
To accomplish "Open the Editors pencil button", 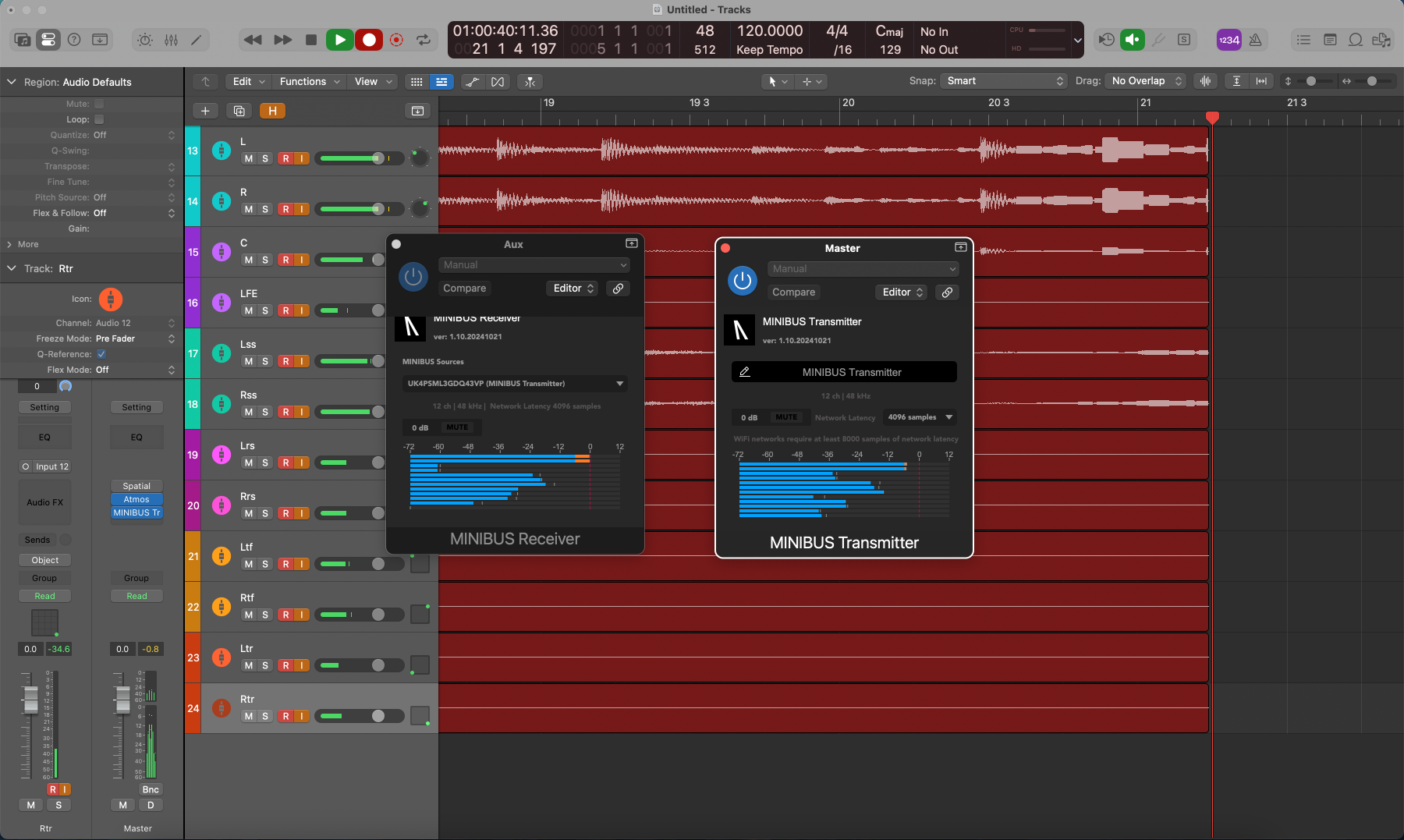I will (197, 40).
